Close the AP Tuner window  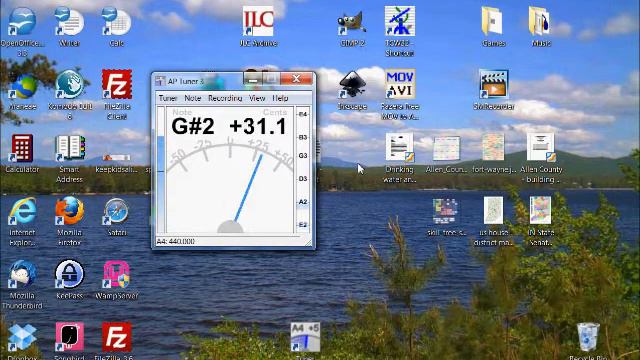[x=296, y=79]
